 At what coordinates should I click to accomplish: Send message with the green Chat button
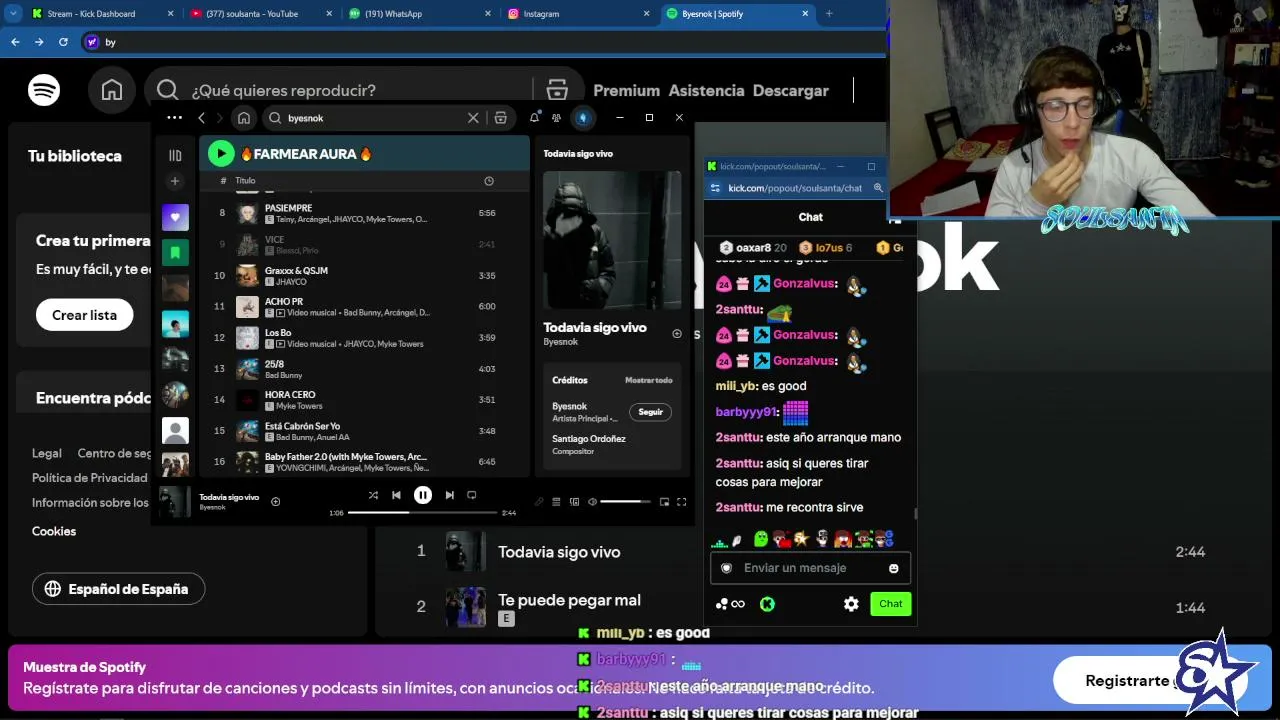coord(891,604)
